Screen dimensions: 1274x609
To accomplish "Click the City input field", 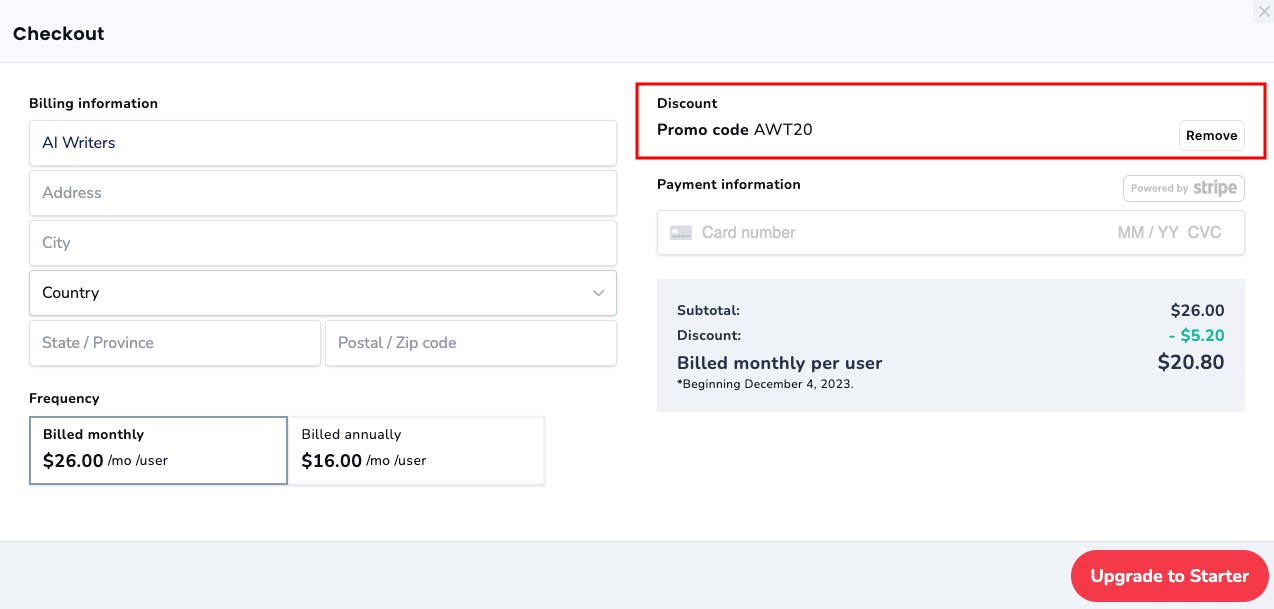I will (x=322, y=243).
